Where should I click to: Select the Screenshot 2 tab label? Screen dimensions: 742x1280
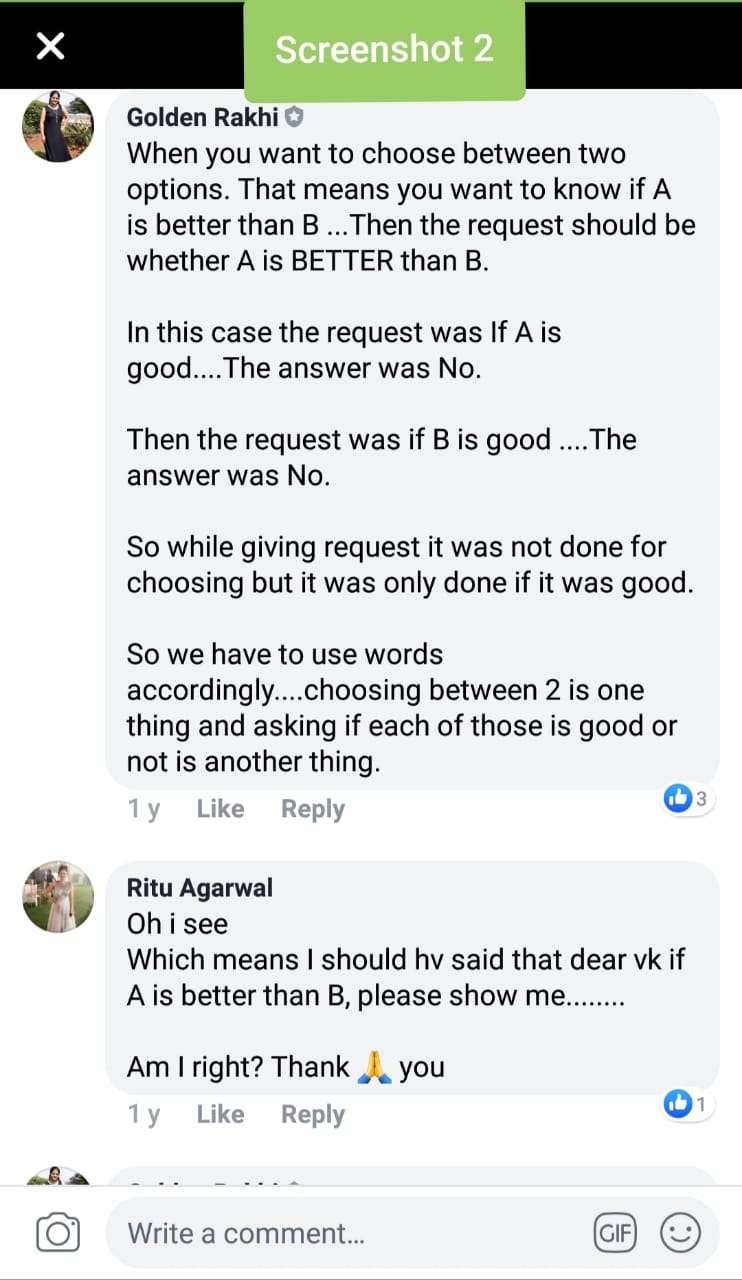click(x=384, y=49)
